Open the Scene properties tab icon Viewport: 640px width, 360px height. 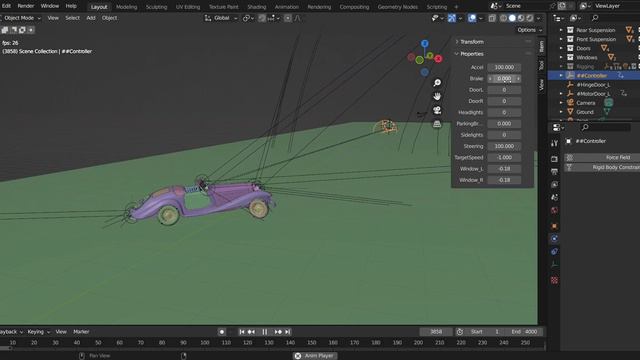coord(554,198)
